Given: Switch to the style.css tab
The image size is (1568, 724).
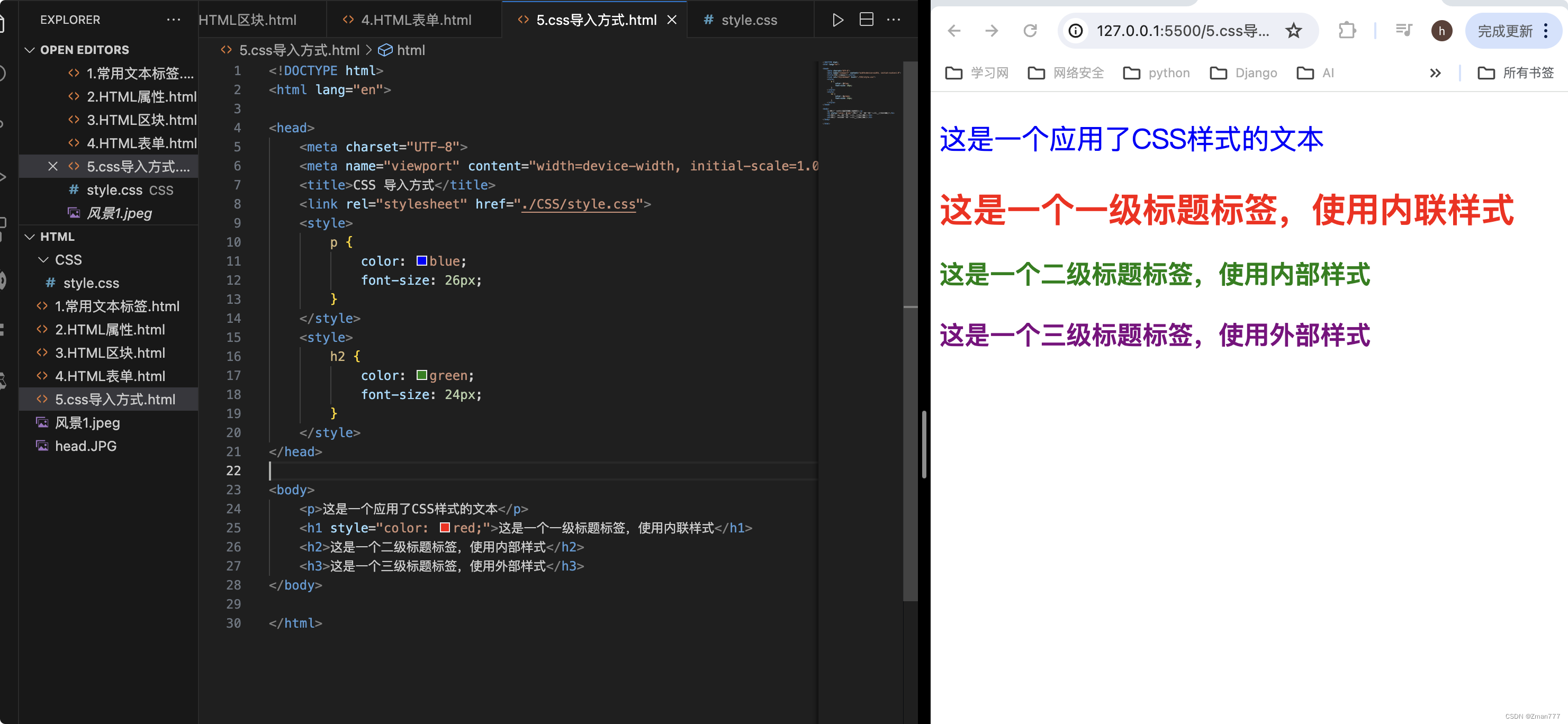Looking at the screenshot, I should [749, 20].
